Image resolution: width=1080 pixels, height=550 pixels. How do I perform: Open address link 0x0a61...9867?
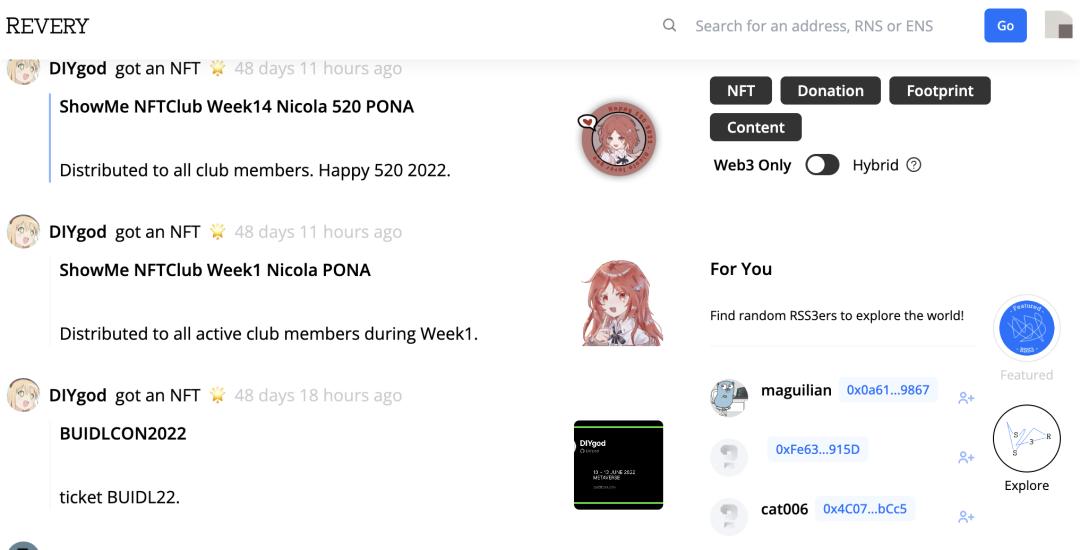click(x=888, y=390)
